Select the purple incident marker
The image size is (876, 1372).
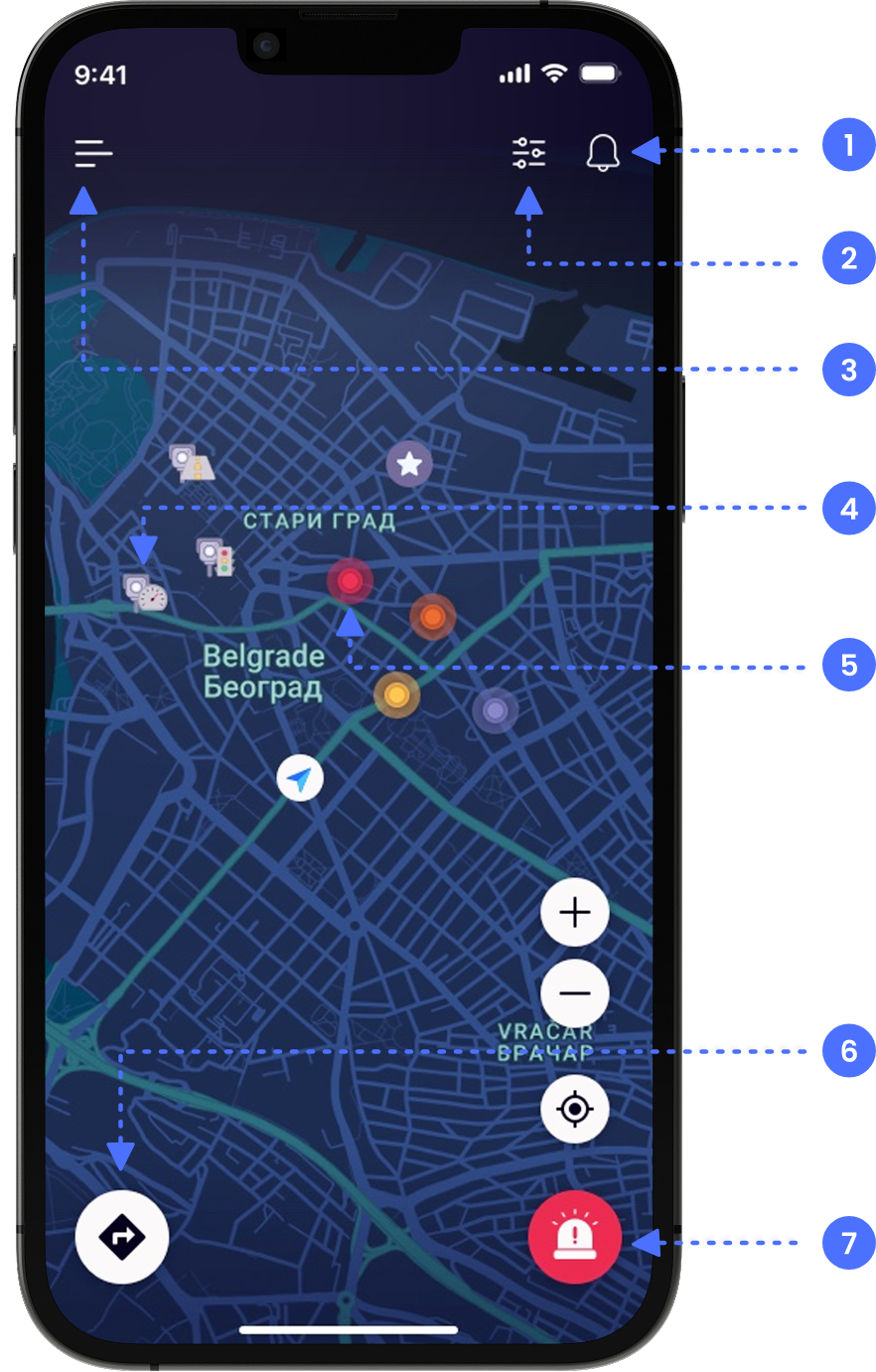pyautogui.click(x=494, y=708)
